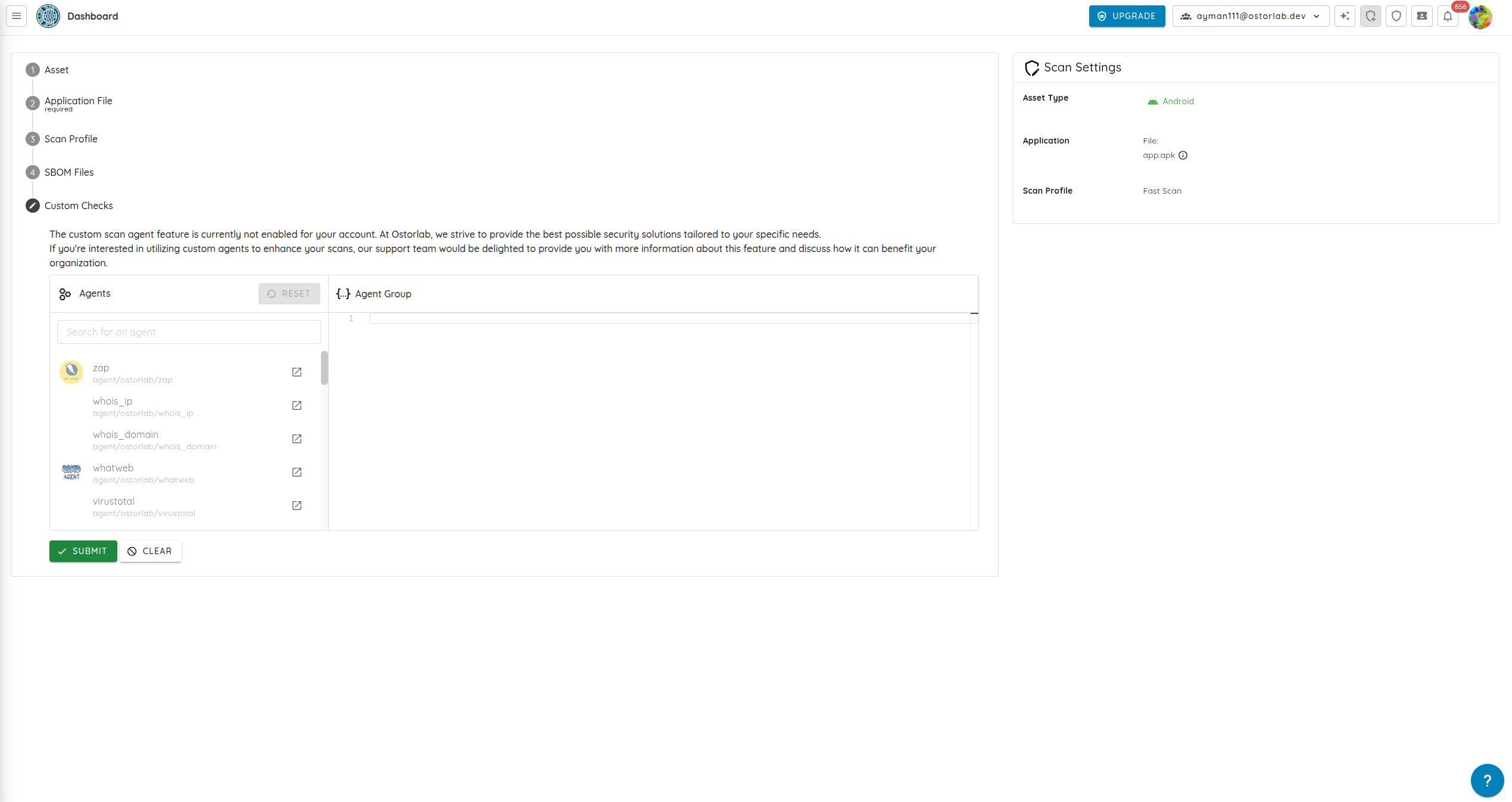Image resolution: width=1512 pixels, height=802 pixels.
Task: Click the SUBMIT button
Action: click(x=83, y=551)
